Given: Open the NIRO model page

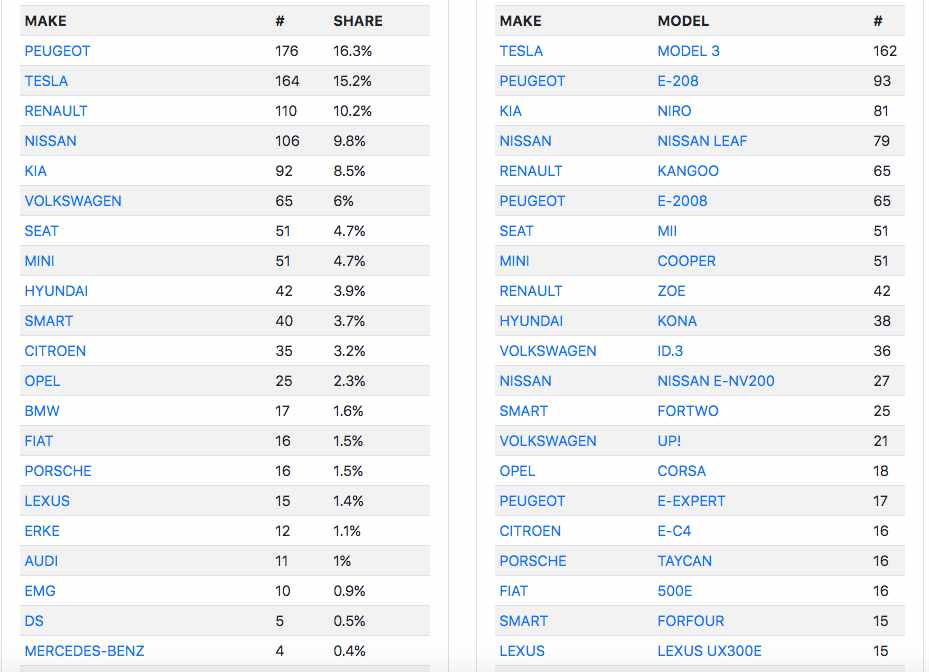Looking at the screenshot, I should coord(674,111).
